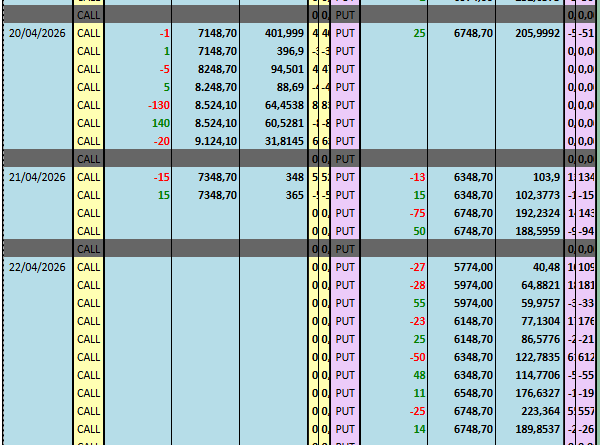Image resolution: width=600 pixels, height=445 pixels.
Task: Click the call quantity cell -130
Action: pos(138,105)
